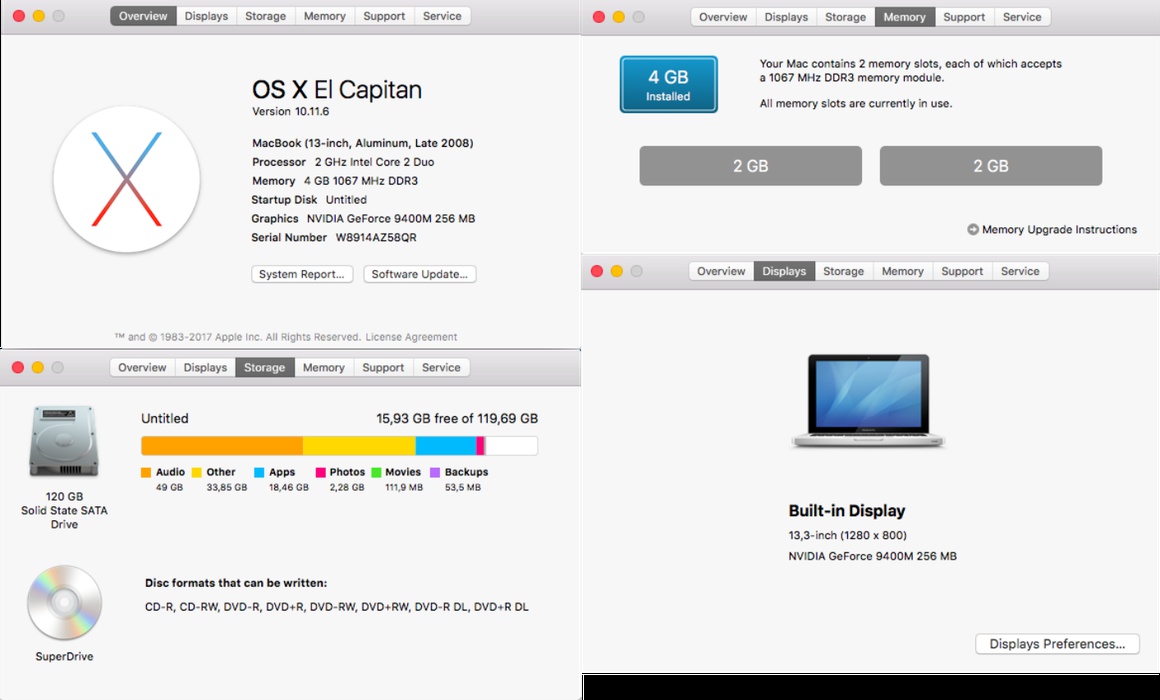Click the 'Built-in Display' heading
Image resolution: width=1160 pixels, height=700 pixels.
coord(847,511)
